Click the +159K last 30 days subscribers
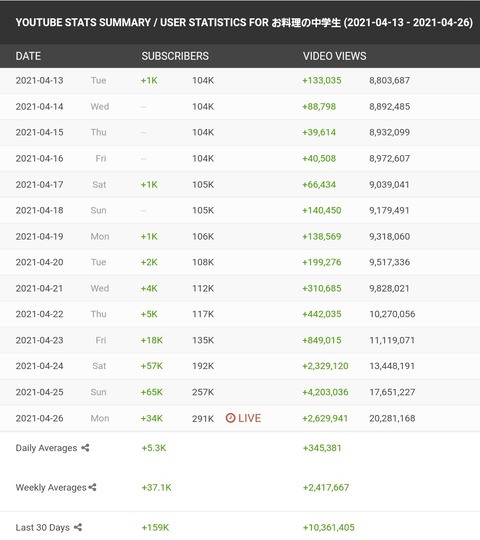The width and height of the screenshot is (480, 540). (x=155, y=528)
